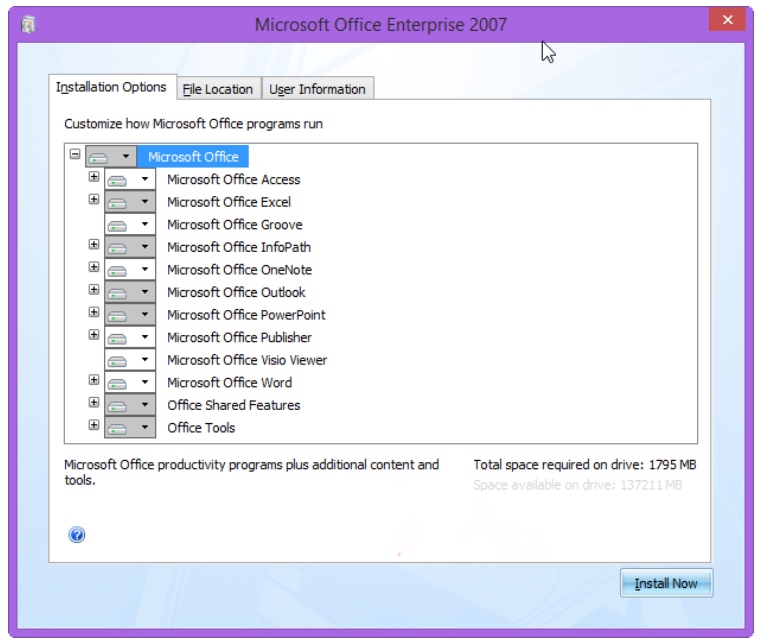
Task: Click the drive icon next to Microsoft Office Word
Action: [118, 383]
